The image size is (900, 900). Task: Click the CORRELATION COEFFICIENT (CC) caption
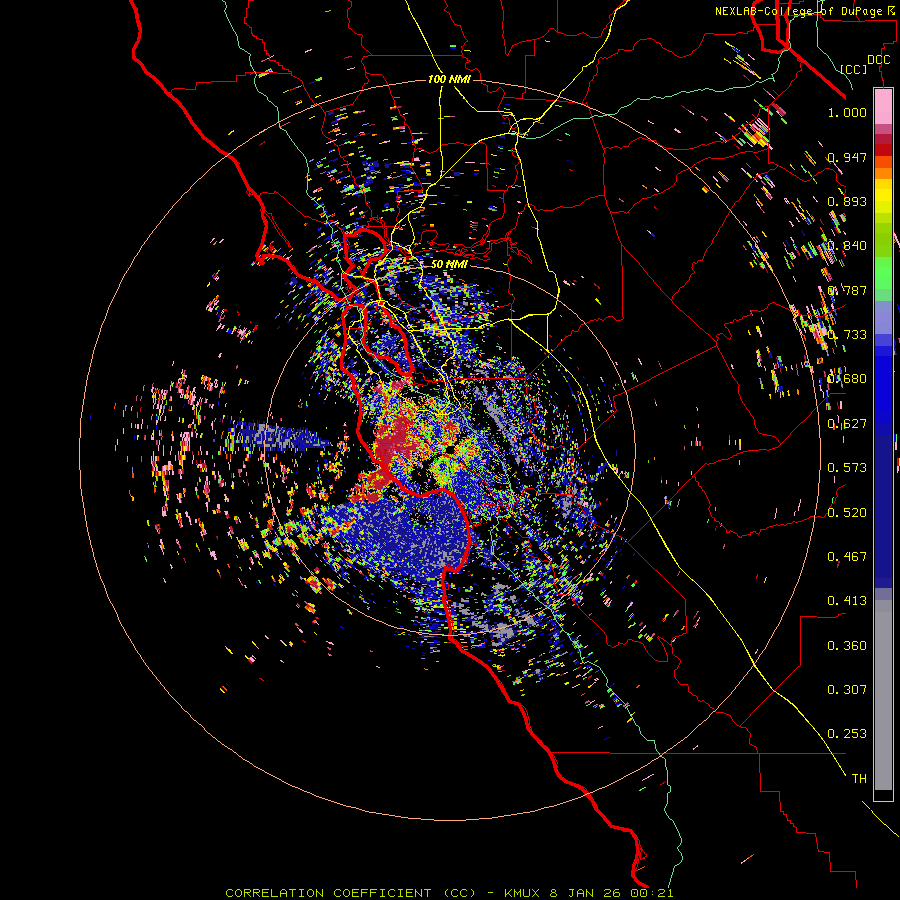[x=350, y=893]
